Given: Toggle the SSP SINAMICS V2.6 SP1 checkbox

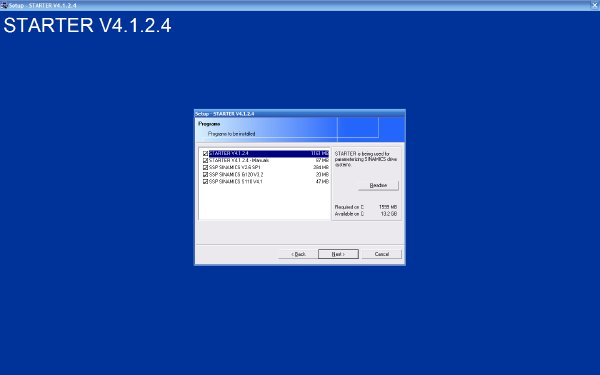Looking at the screenshot, I should pos(205,168).
